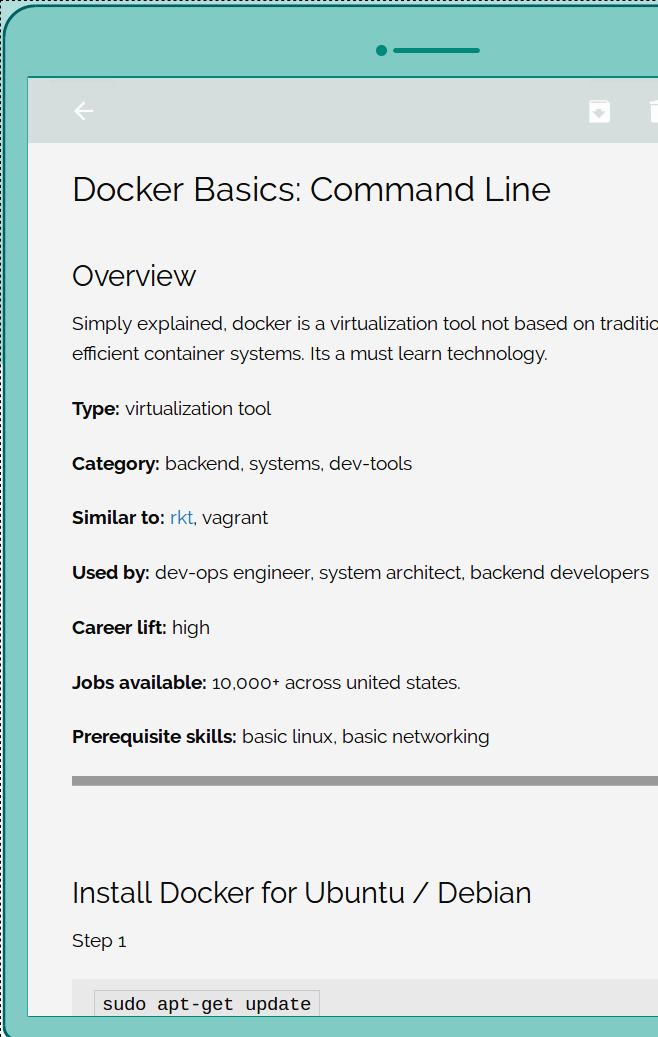Click the tablet speaker bar
Screen dimensions: 658x1037
pos(436,50)
